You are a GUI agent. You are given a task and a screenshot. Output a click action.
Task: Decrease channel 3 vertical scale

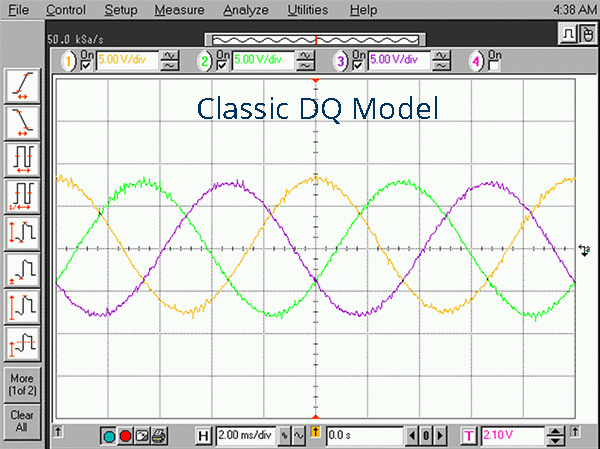click(441, 66)
